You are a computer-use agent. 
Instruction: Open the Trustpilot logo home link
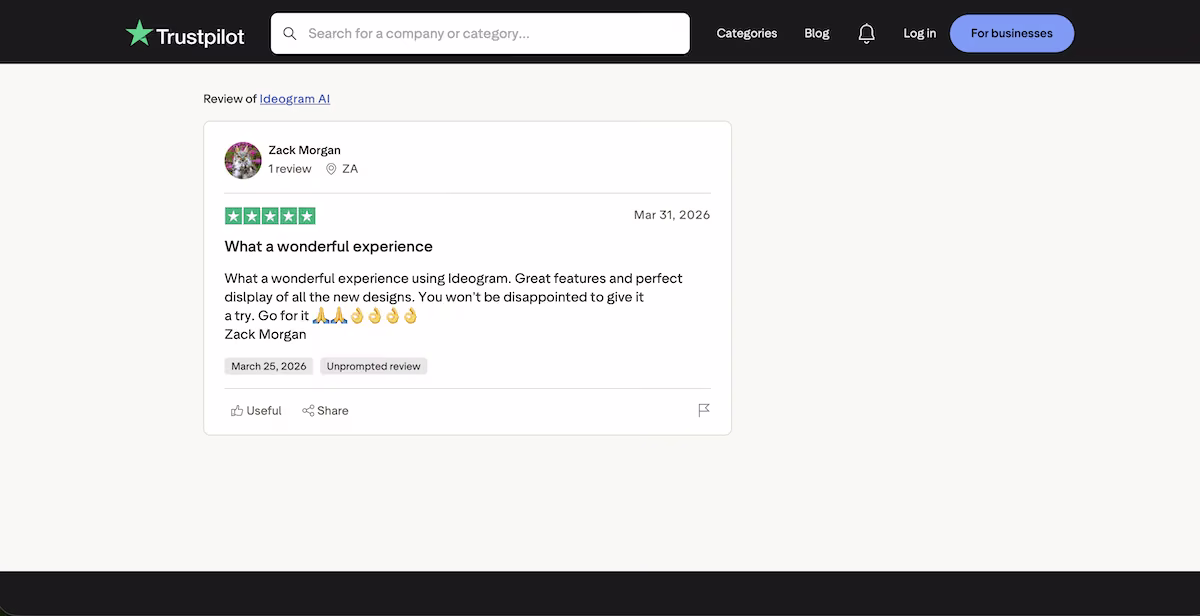[185, 34]
